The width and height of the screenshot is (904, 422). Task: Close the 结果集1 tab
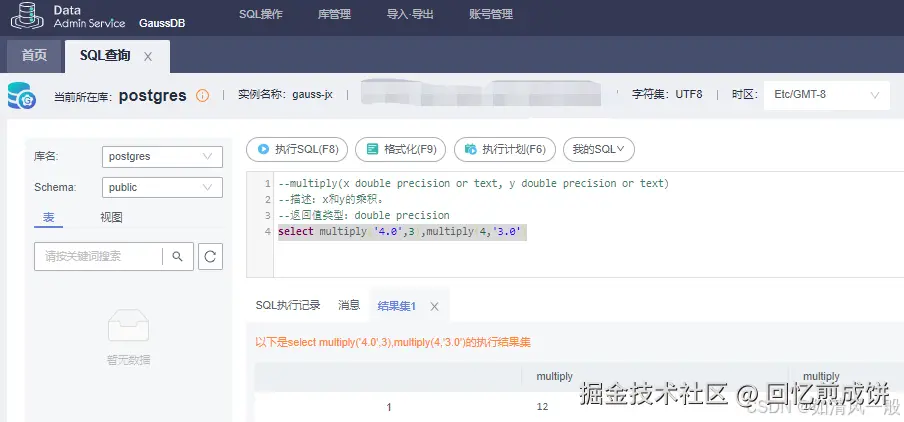pos(435,307)
